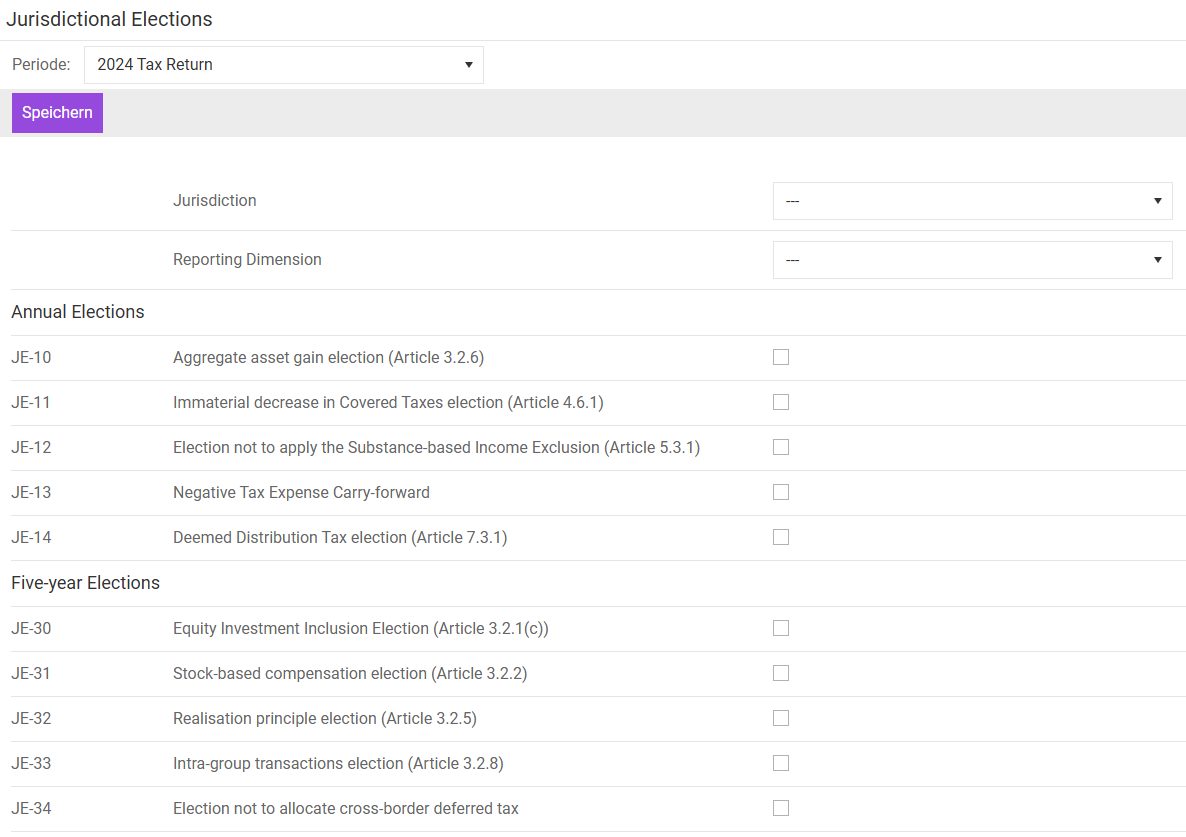Check Equity Investment Inclusion Election box

[781, 629]
